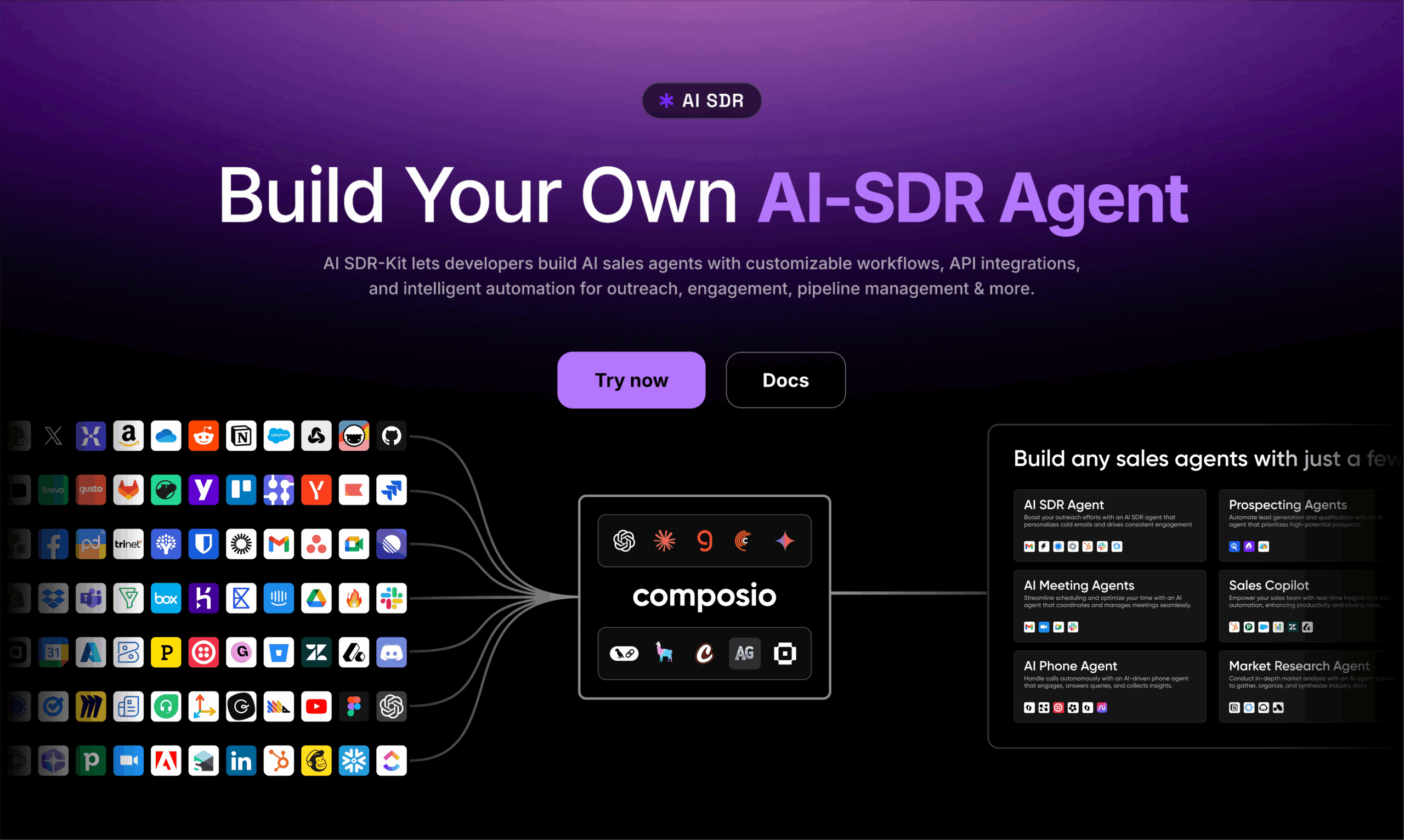1404x840 pixels.
Task: Click the Google Drive icon
Action: [316, 598]
